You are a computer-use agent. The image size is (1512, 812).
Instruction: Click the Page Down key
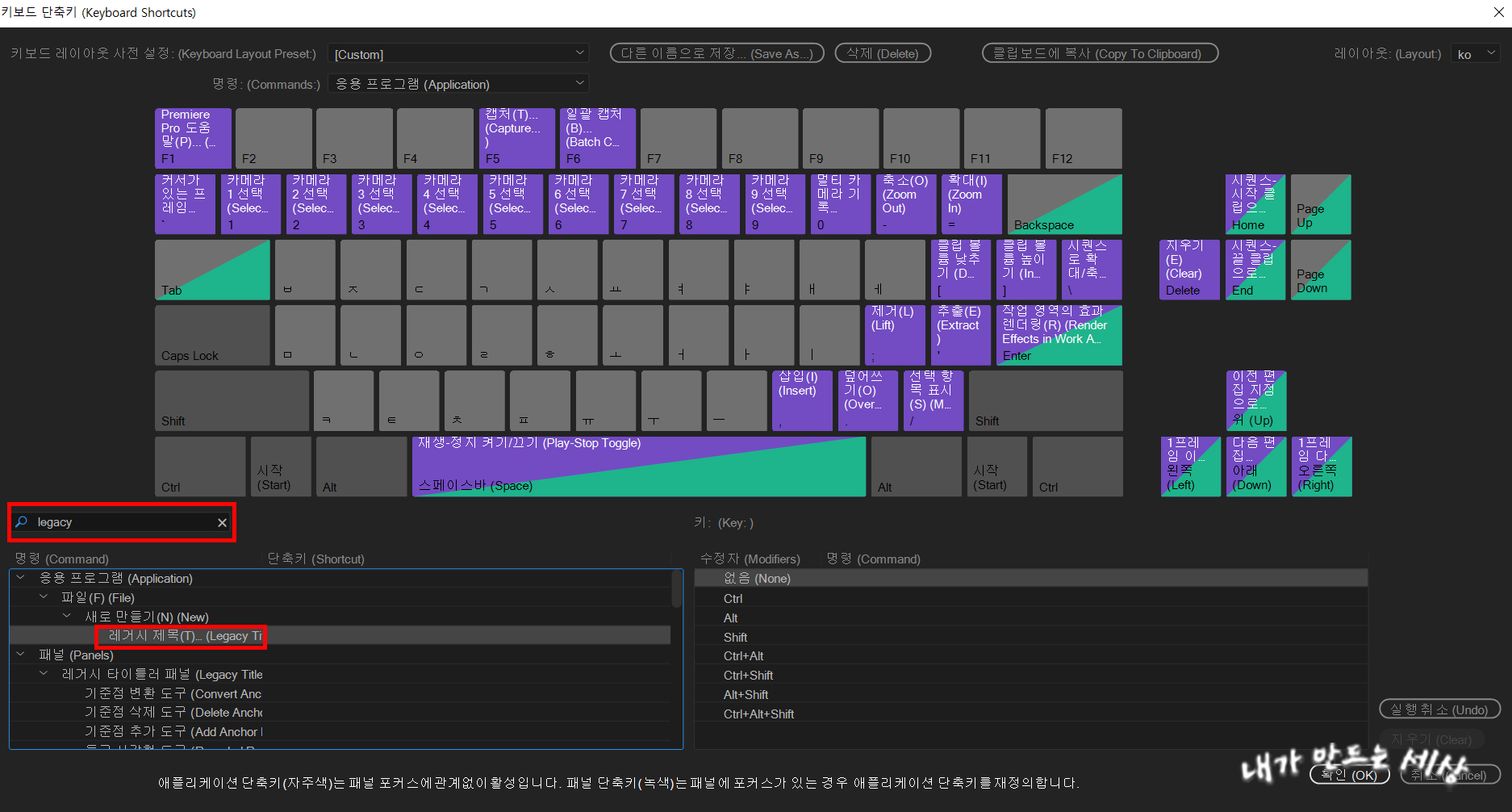tap(1321, 270)
